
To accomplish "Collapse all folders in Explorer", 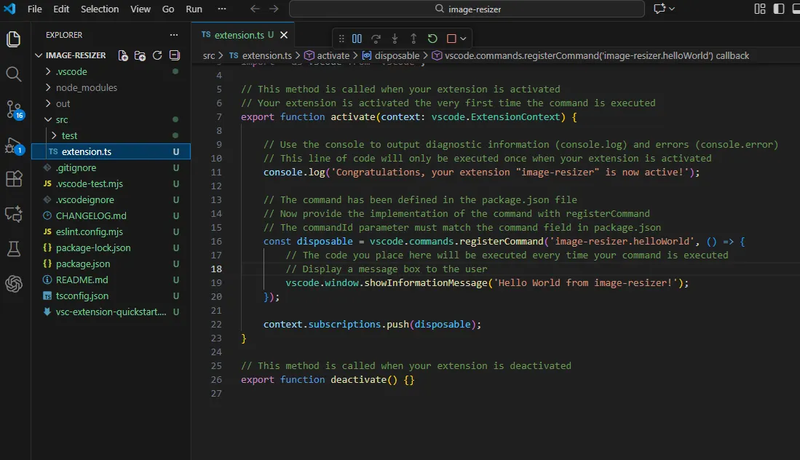I will click(x=174, y=56).
